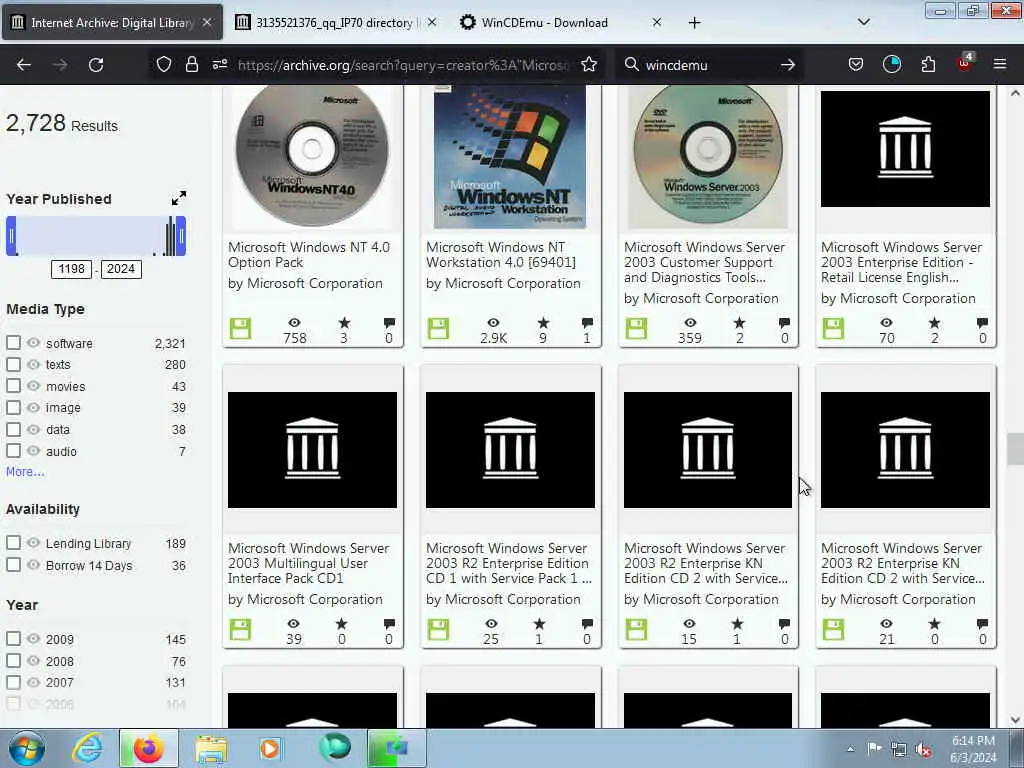
Task: Click the reviews bubble on Windows NT Workstation 4.0 card
Action: (587, 323)
